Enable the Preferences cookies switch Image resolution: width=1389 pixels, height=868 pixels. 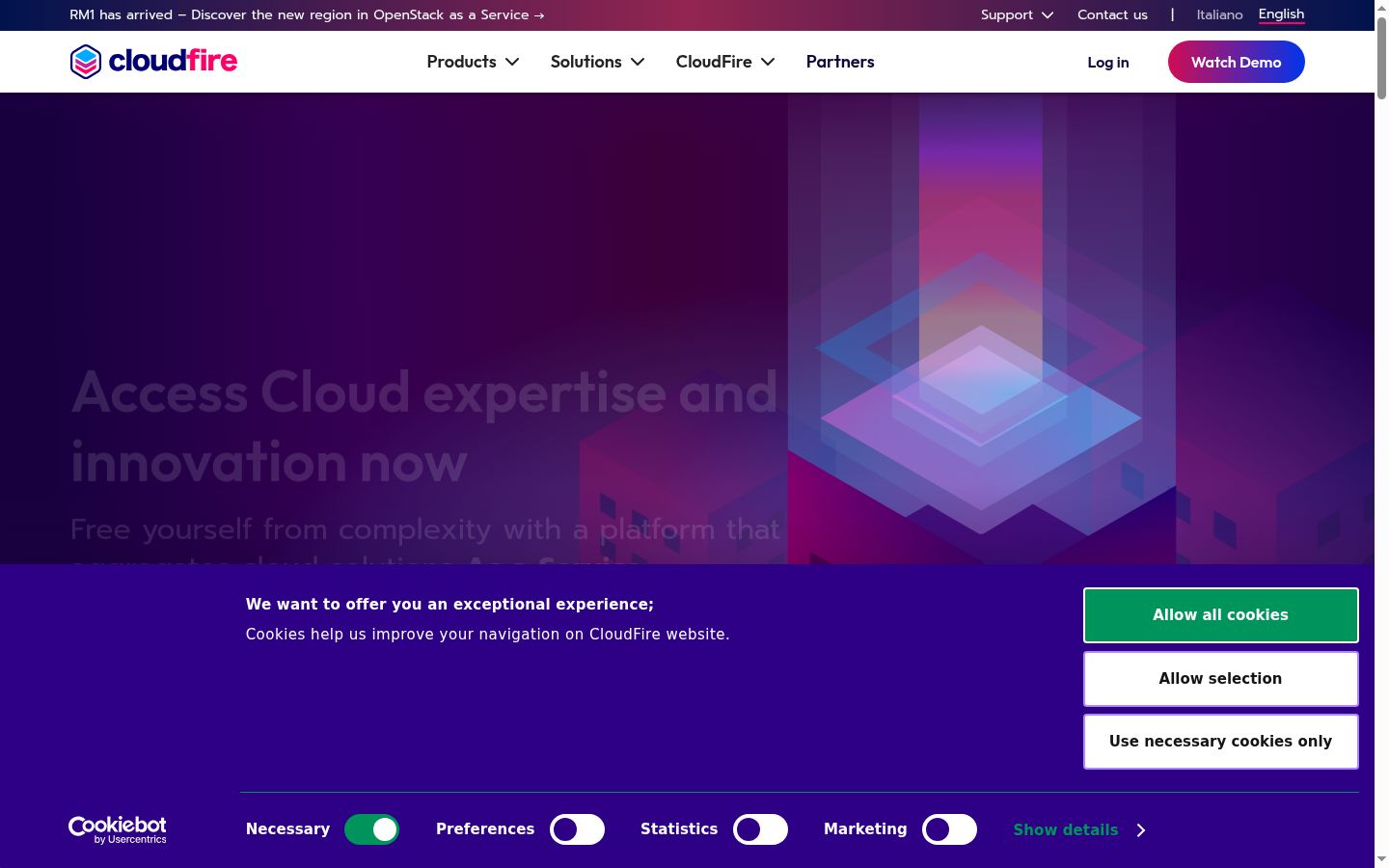[x=577, y=829]
